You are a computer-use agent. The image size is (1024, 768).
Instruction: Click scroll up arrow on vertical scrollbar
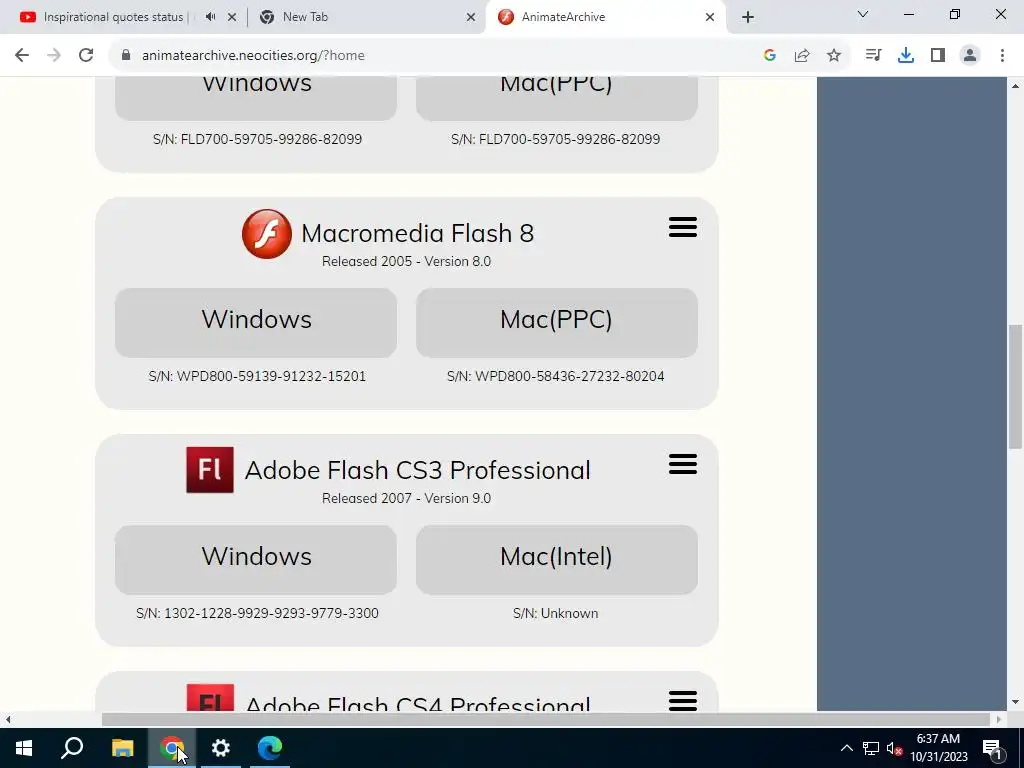pos(1015,86)
